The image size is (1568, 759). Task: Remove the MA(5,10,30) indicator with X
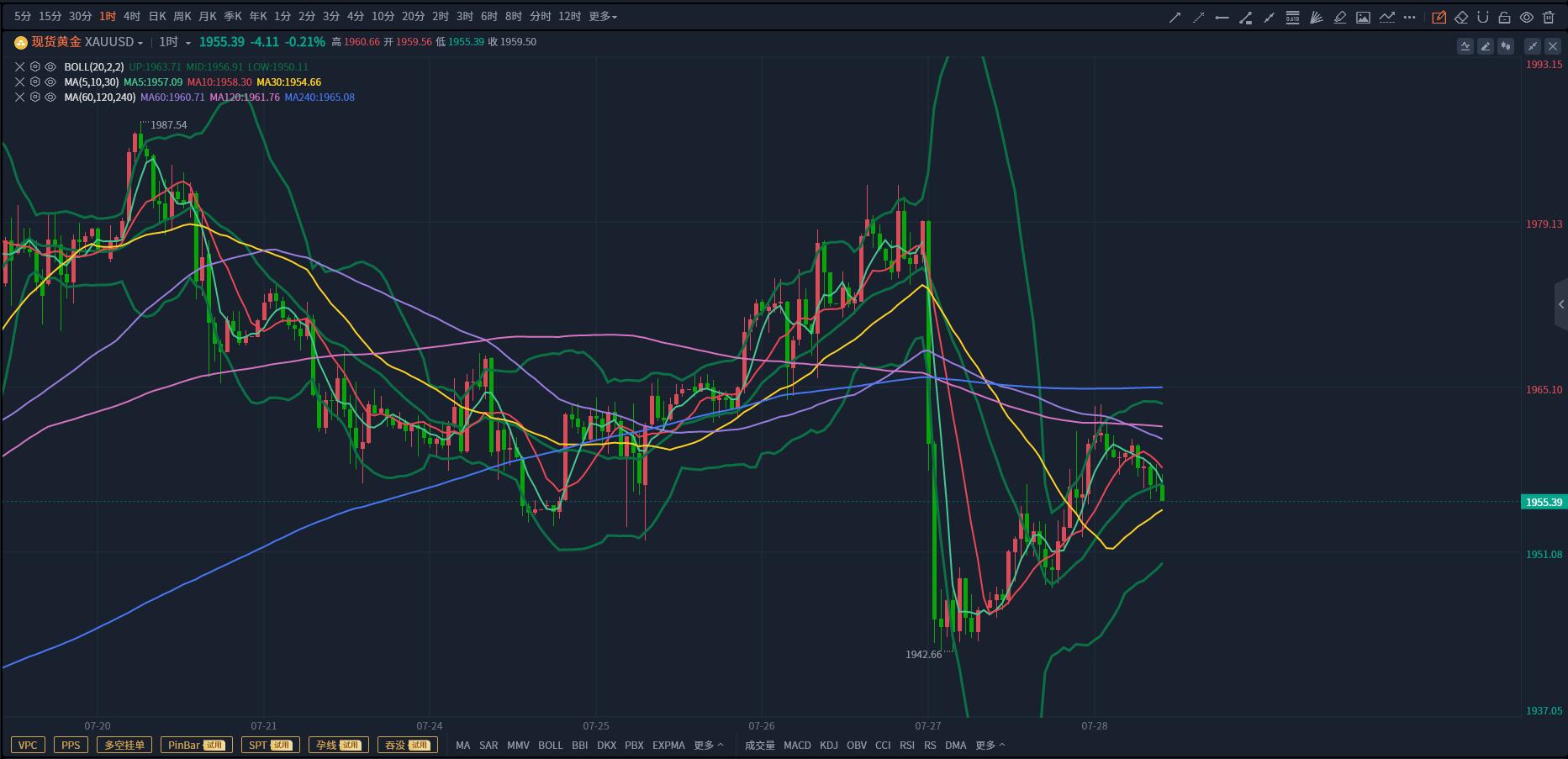[x=20, y=82]
